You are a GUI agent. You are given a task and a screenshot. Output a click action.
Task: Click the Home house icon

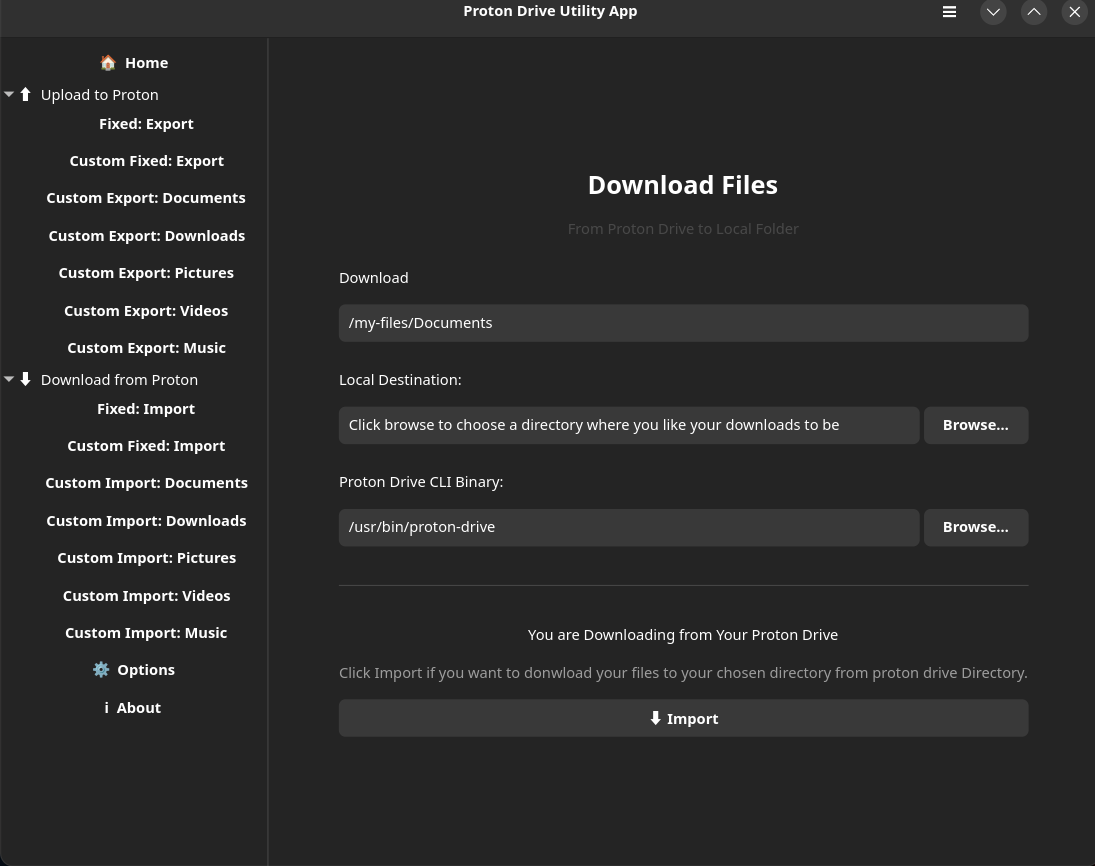[x=108, y=63]
